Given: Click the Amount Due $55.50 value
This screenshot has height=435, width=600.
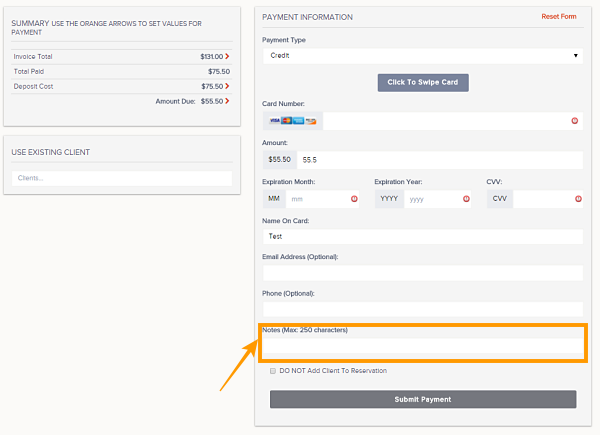Looking at the screenshot, I should 212,101.
